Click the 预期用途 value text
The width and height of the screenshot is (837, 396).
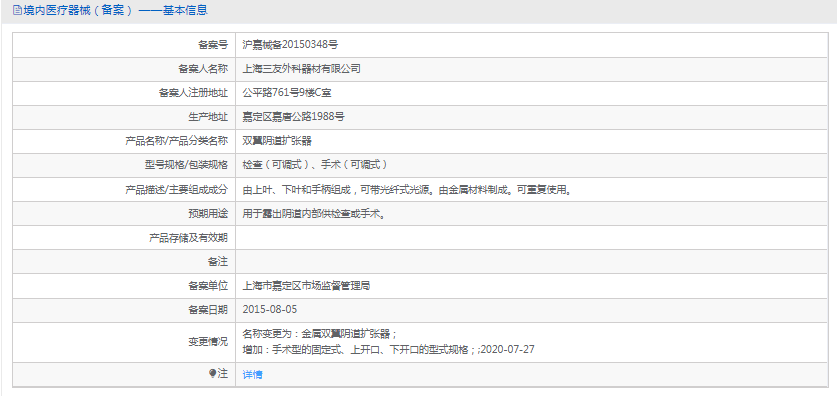coord(314,214)
